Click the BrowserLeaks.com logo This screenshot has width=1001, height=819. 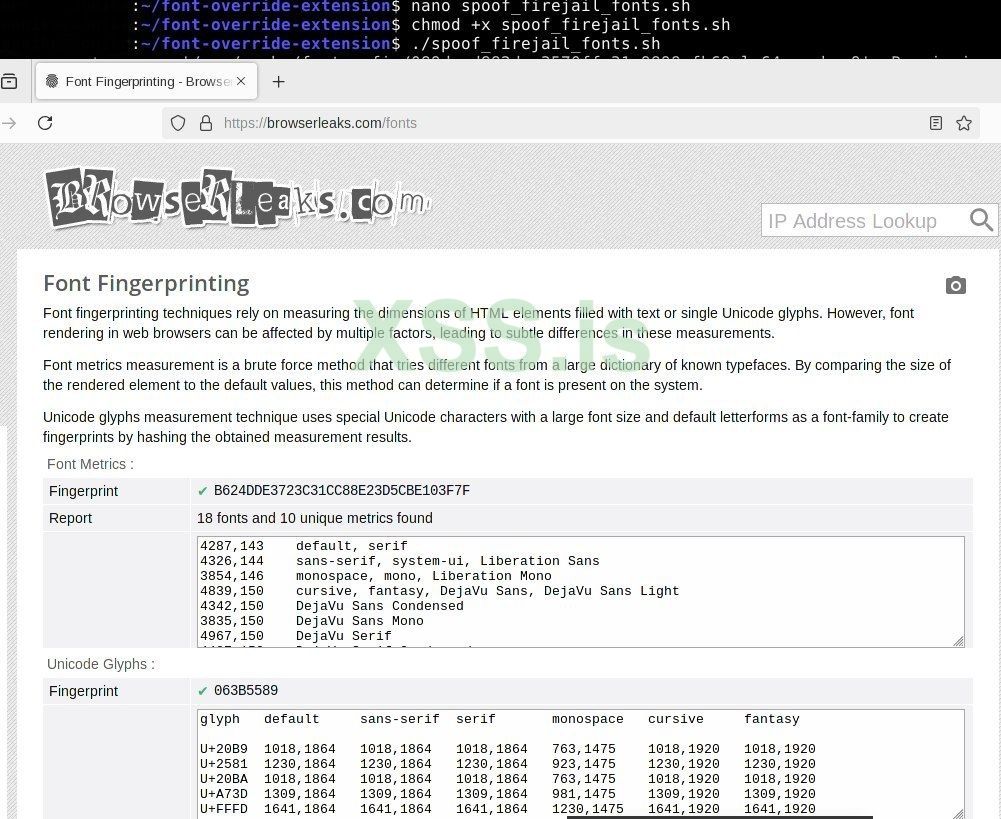[237, 198]
